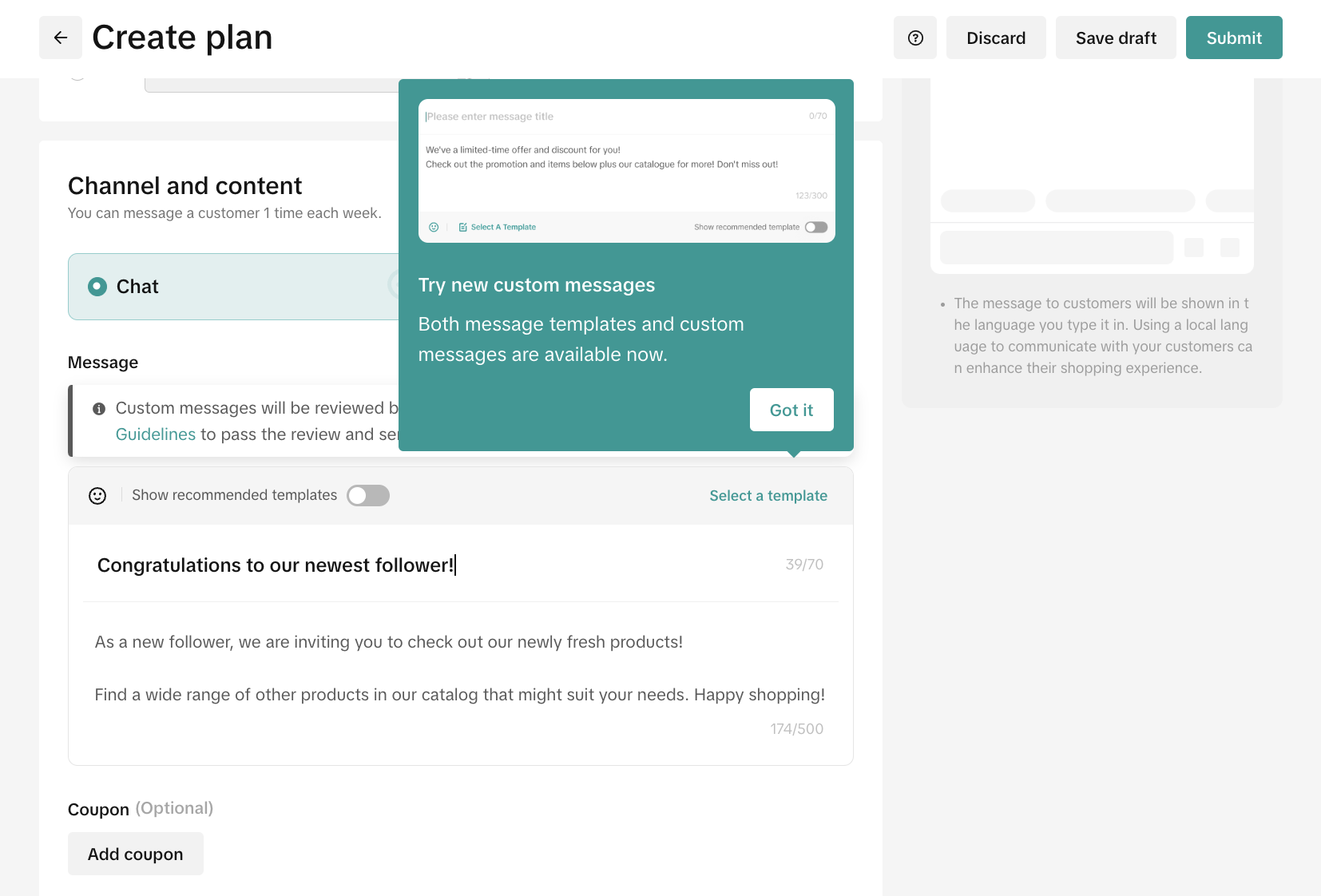Viewport: 1321px width, 896px height.
Task: Click into the message title field
Action: click(x=431, y=565)
